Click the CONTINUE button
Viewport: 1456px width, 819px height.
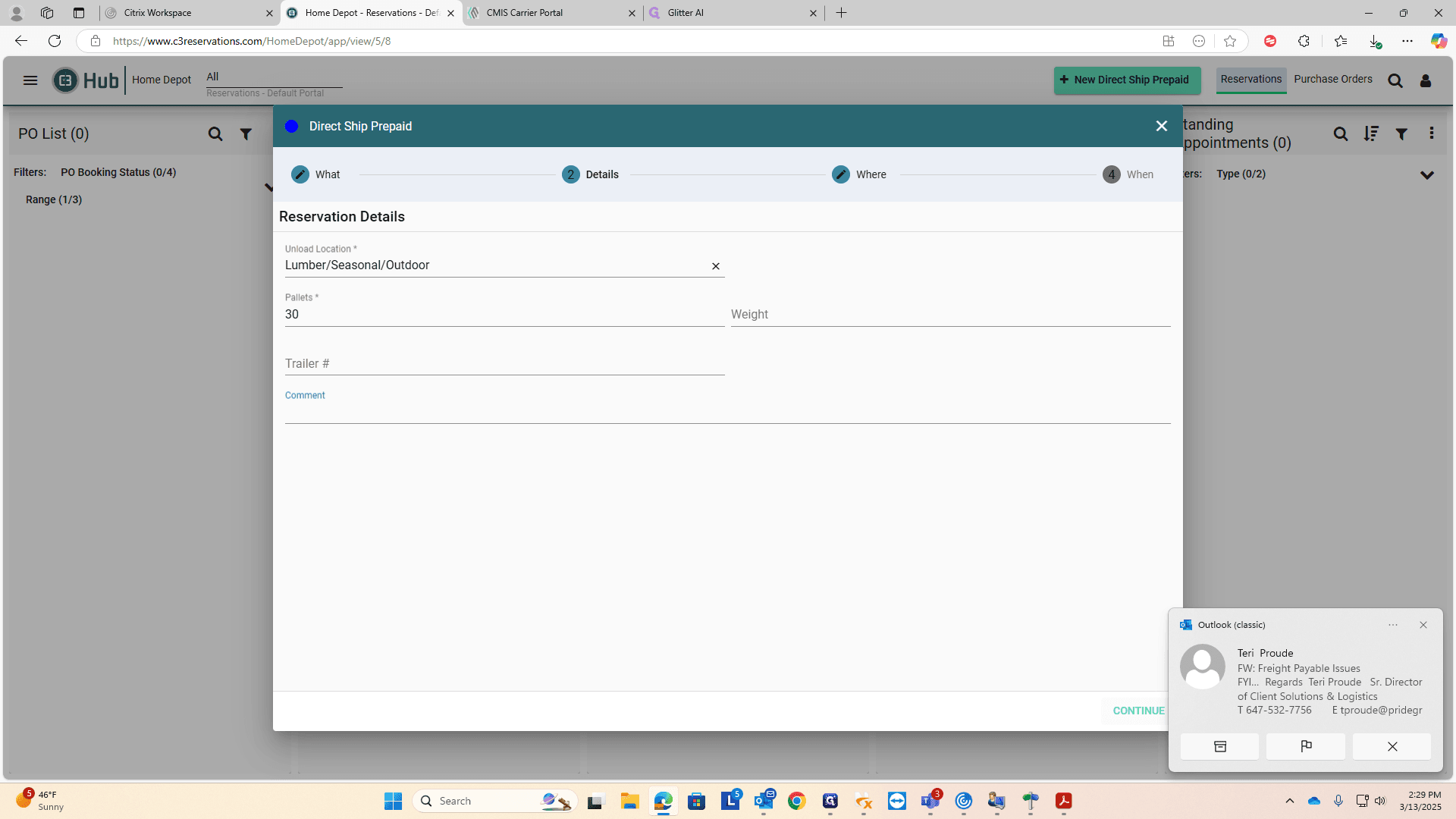[x=1138, y=711]
